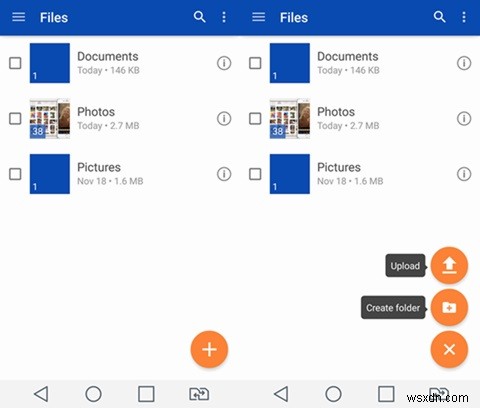This screenshot has height=408, width=480.
Task: Open overflow menu in left Files screen
Action: point(224,17)
